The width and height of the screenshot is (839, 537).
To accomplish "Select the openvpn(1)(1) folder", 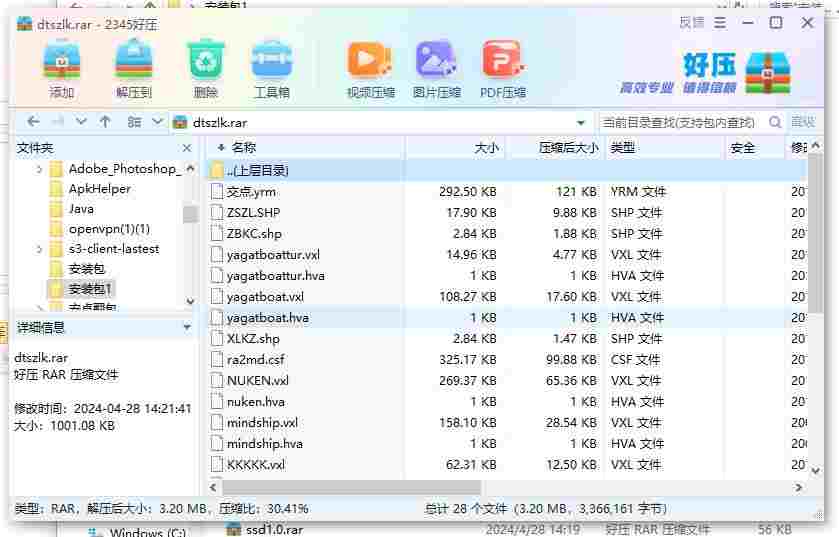I will 109,229.
